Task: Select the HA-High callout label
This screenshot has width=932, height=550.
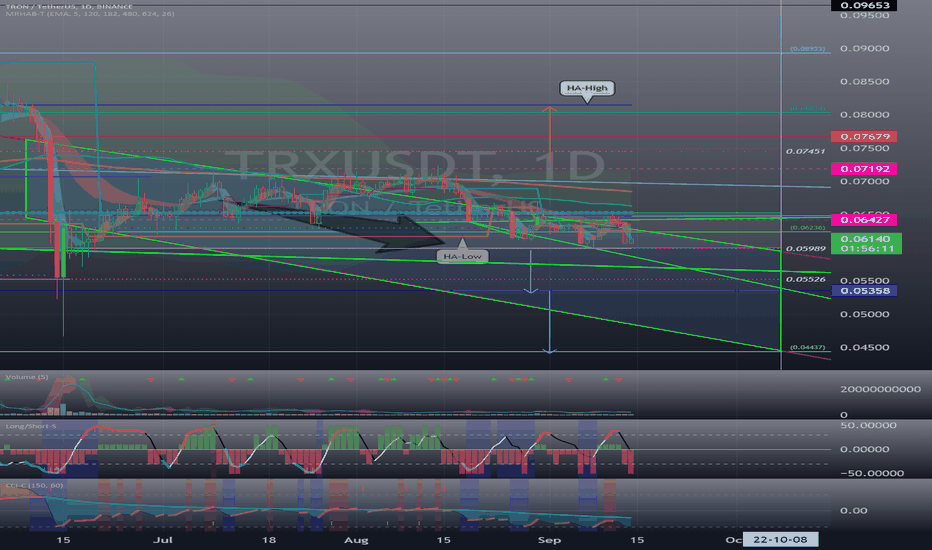Action: click(x=587, y=88)
